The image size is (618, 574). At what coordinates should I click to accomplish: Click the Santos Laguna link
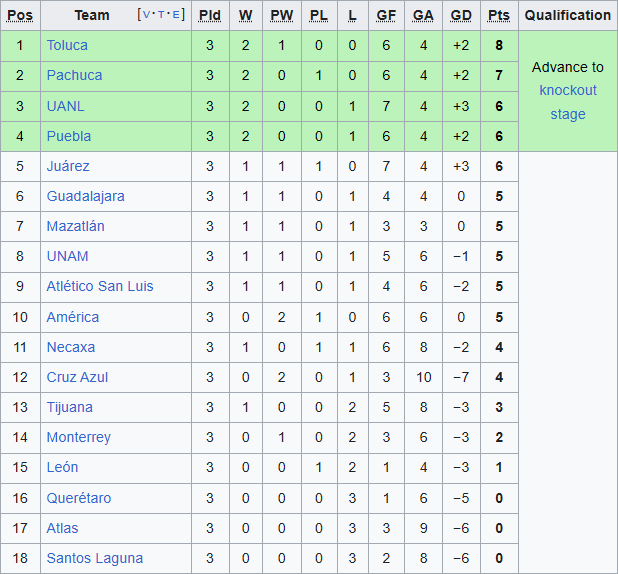point(95,558)
